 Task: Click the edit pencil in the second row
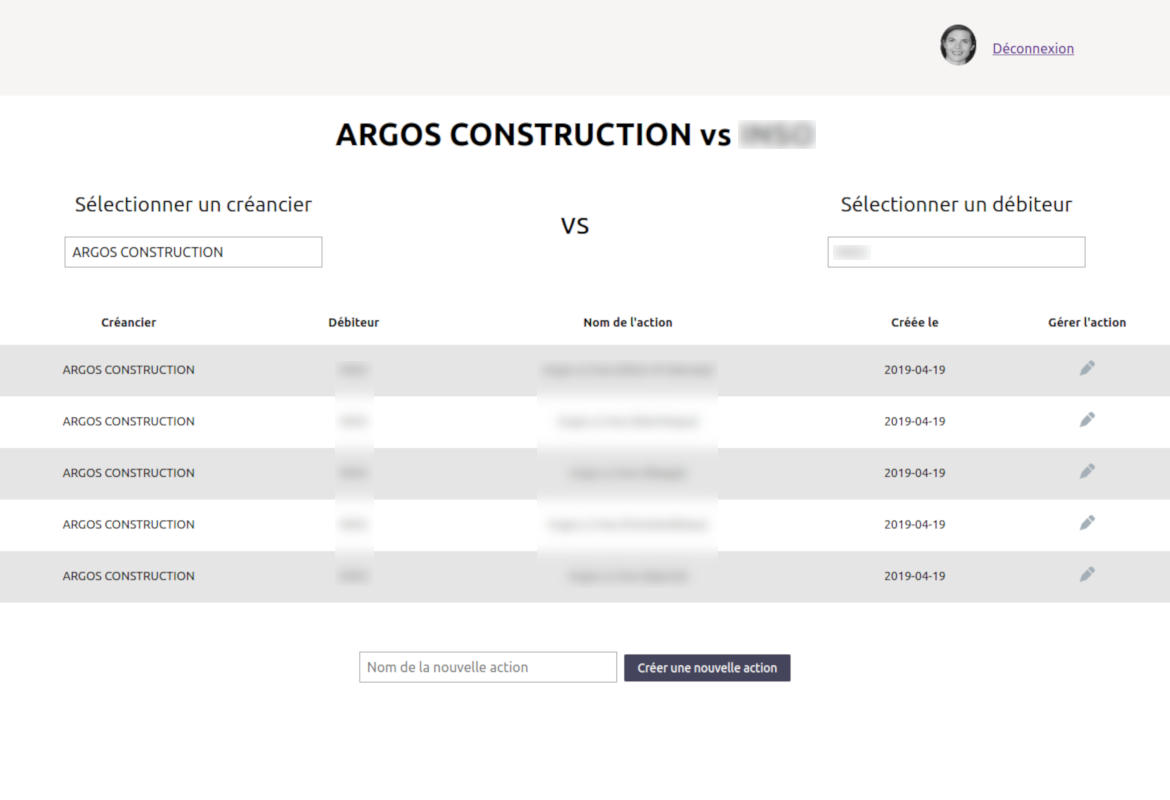(1087, 420)
